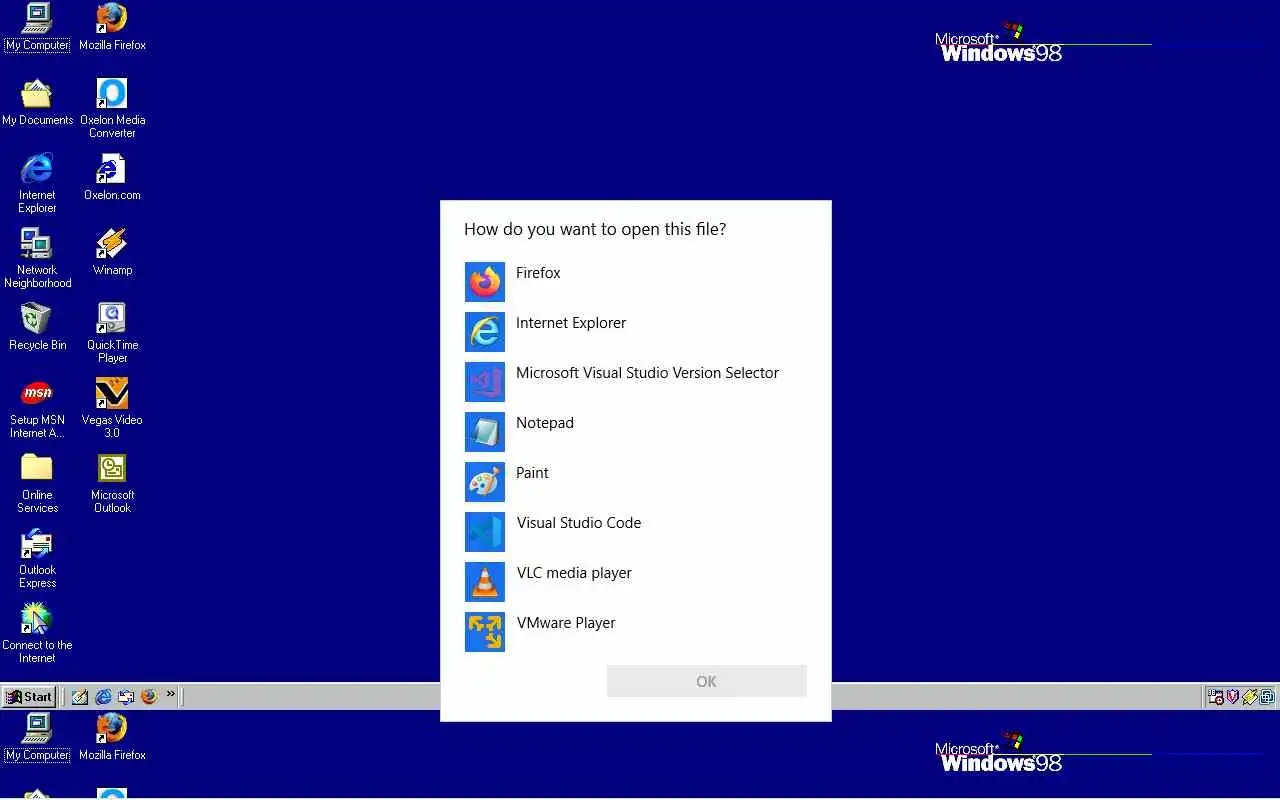This screenshot has width=1280, height=800.
Task: Select the Internet Explorer desktop icon
Action: [x=37, y=183]
